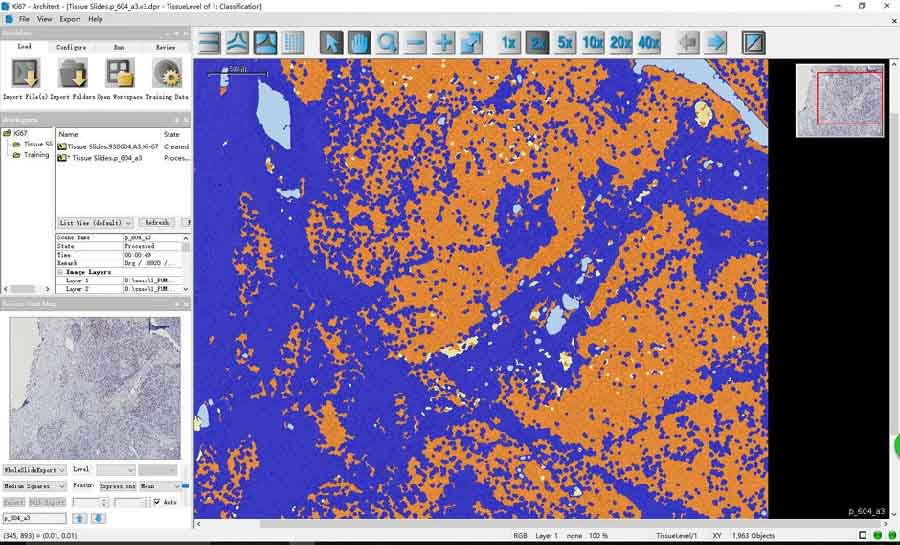Open the disabled dropdown right of Level
This screenshot has width=900, height=545.
[x=158, y=470]
